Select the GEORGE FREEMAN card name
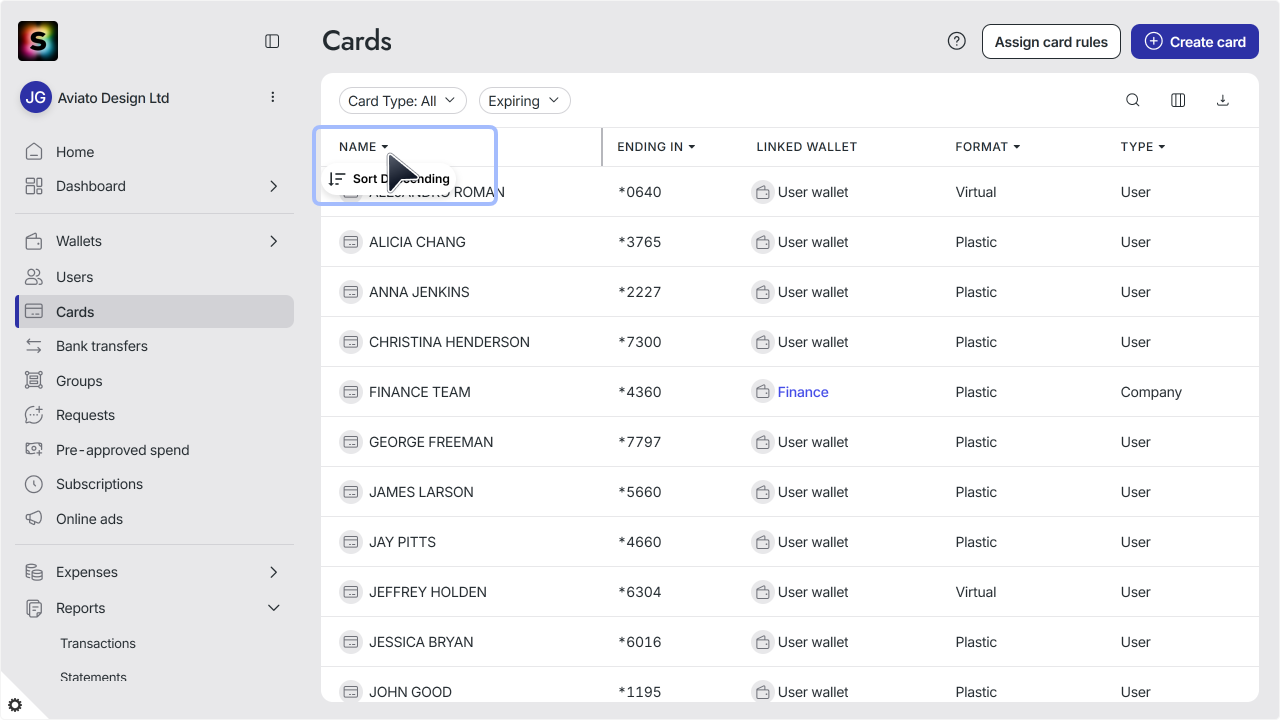 tap(431, 442)
